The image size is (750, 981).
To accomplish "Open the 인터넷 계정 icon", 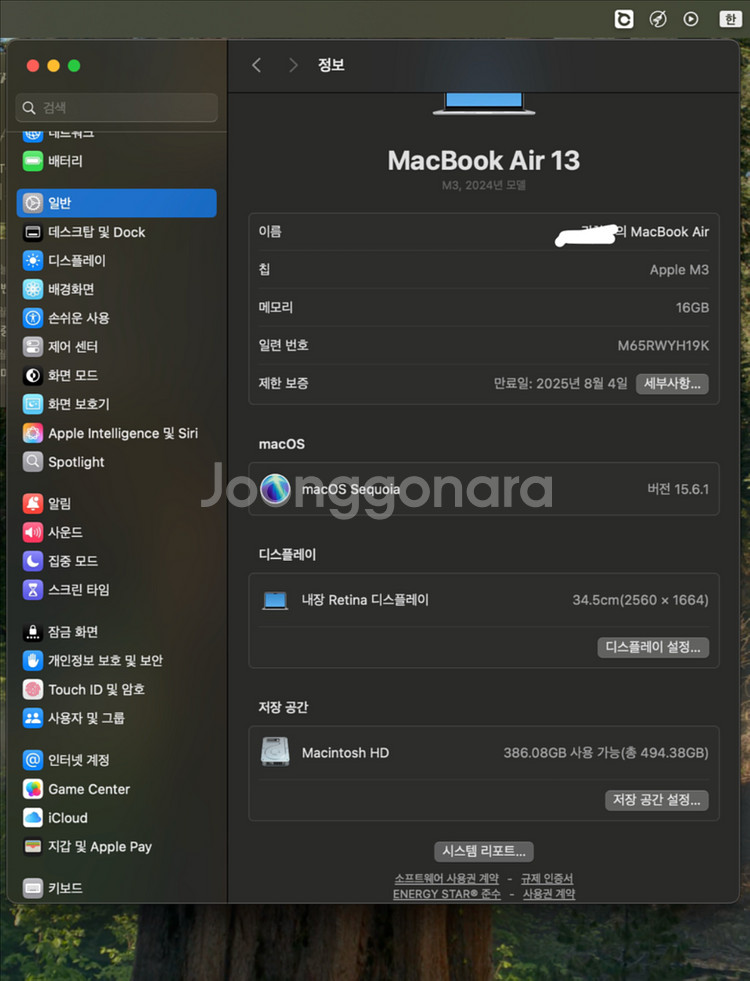I will coord(33,760).
